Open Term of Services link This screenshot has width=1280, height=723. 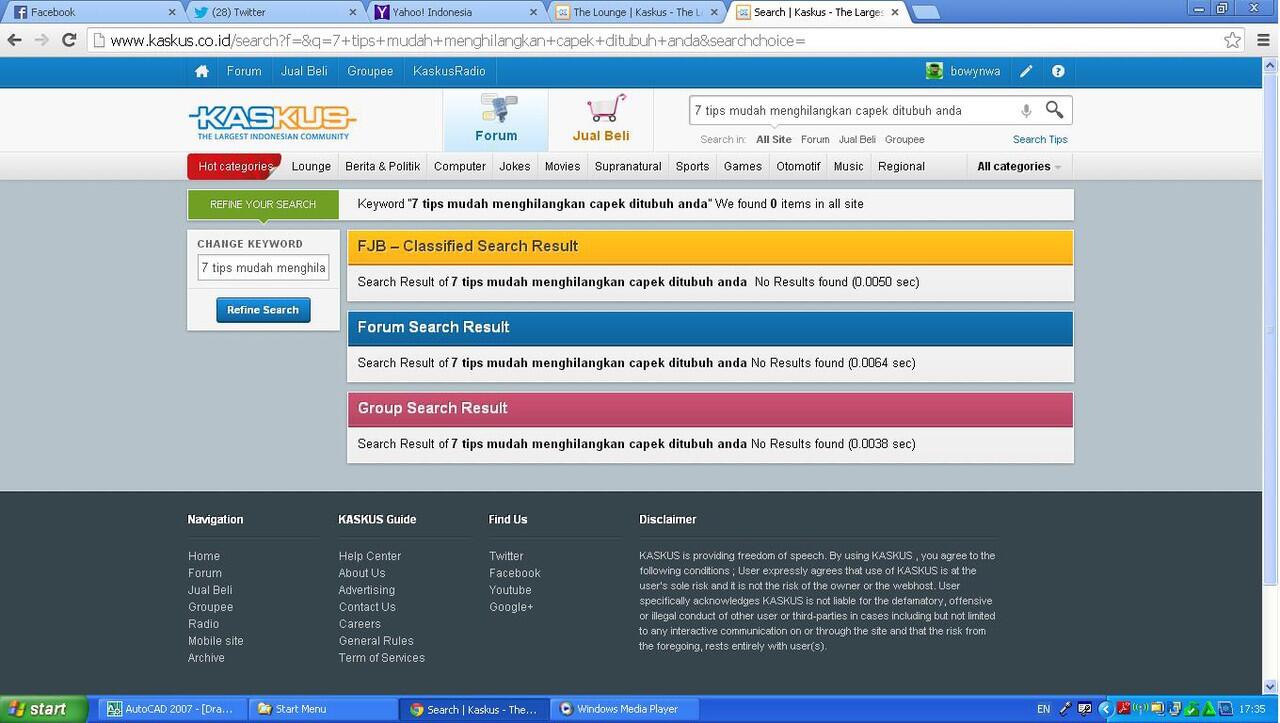tap(381, 658)
